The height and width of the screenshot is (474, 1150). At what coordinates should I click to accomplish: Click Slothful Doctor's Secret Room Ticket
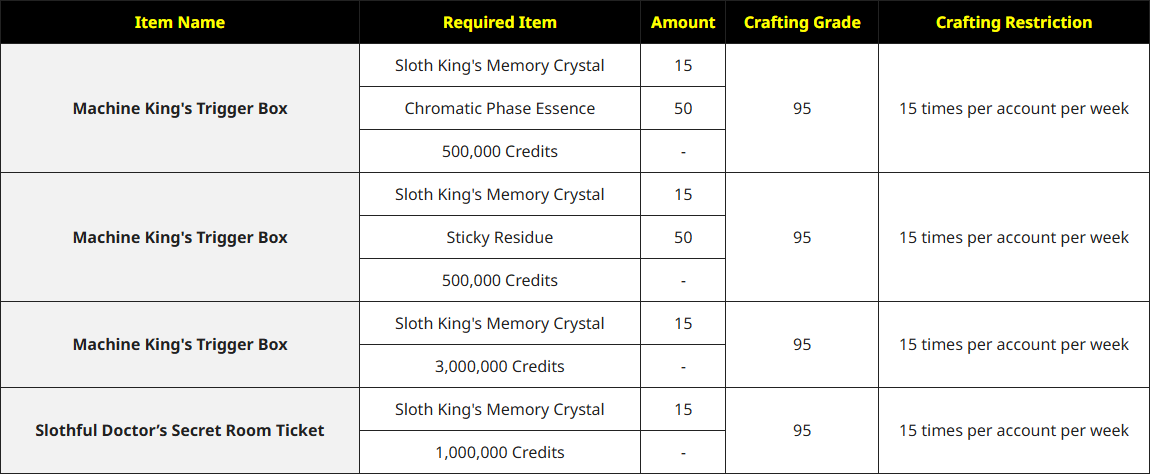[180, 430]
